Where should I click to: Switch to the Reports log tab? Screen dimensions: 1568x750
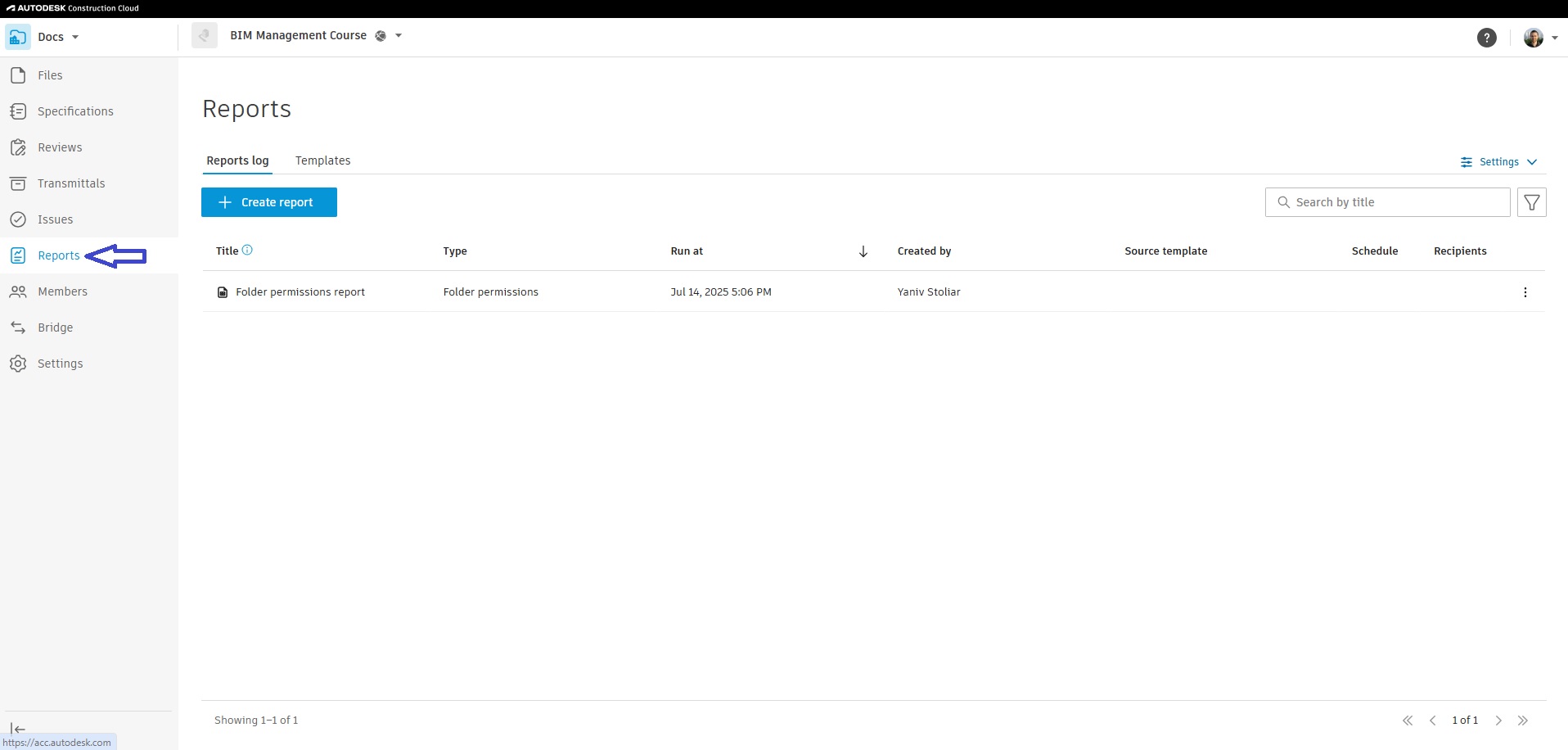237,160
